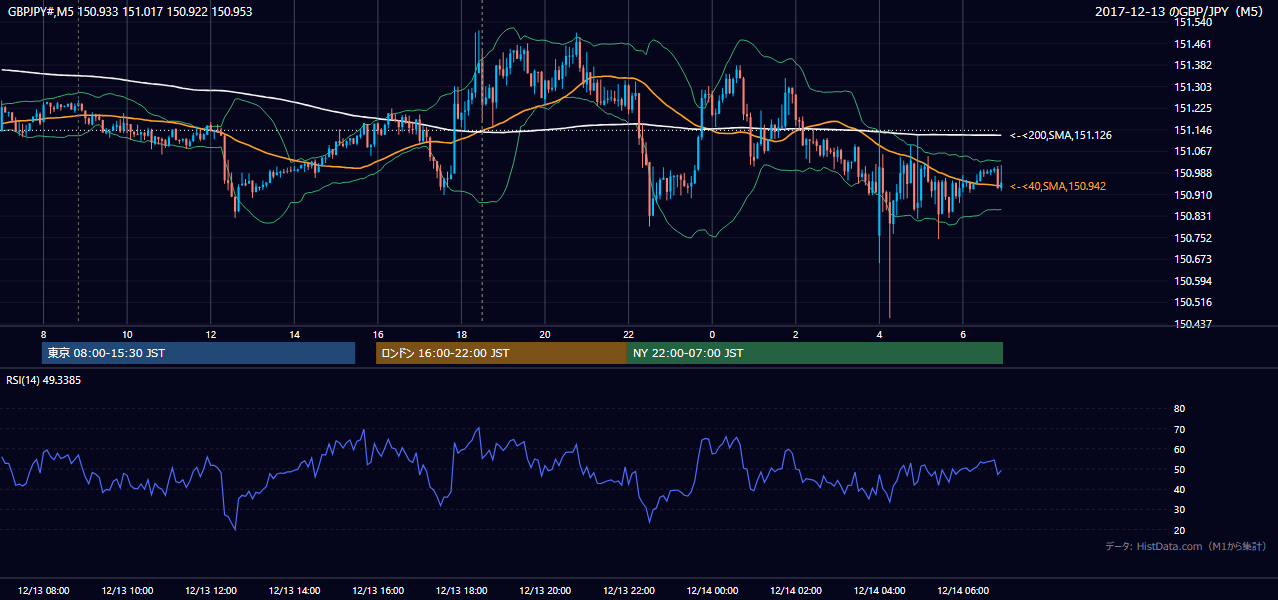1278x600 pixels.
Task: Click hour label 18 under price chart
Action: tap(461, 334)
